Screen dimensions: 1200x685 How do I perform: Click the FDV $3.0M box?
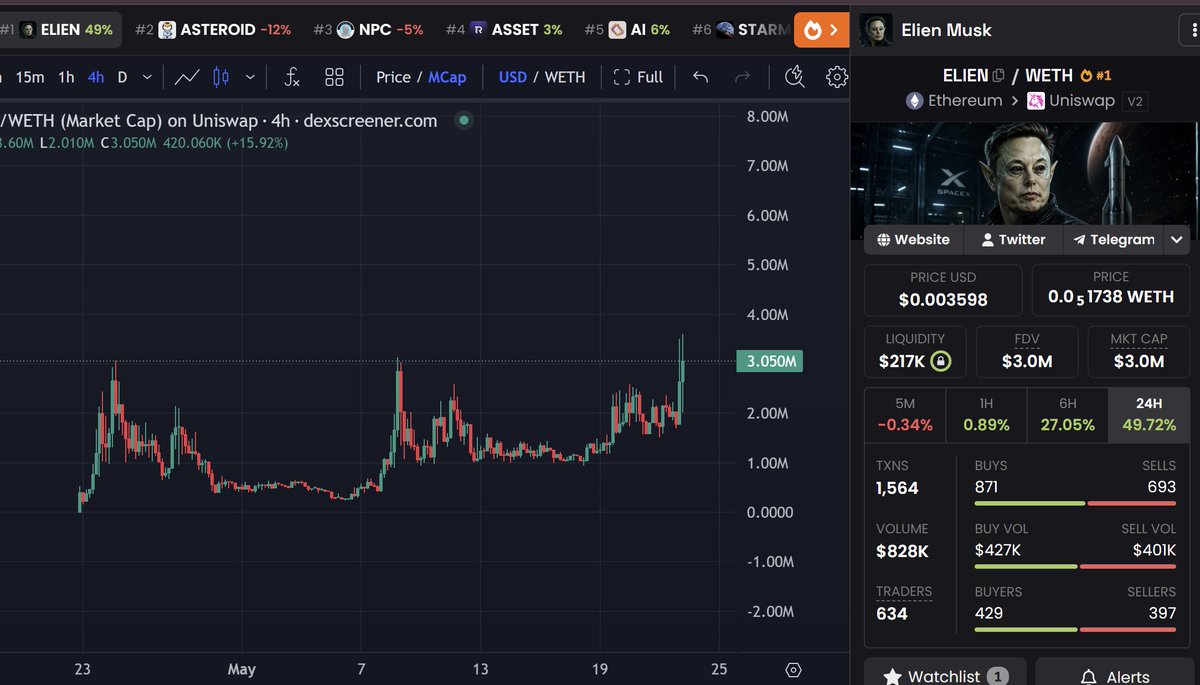pyautogui.click(x=1027, y=352)
